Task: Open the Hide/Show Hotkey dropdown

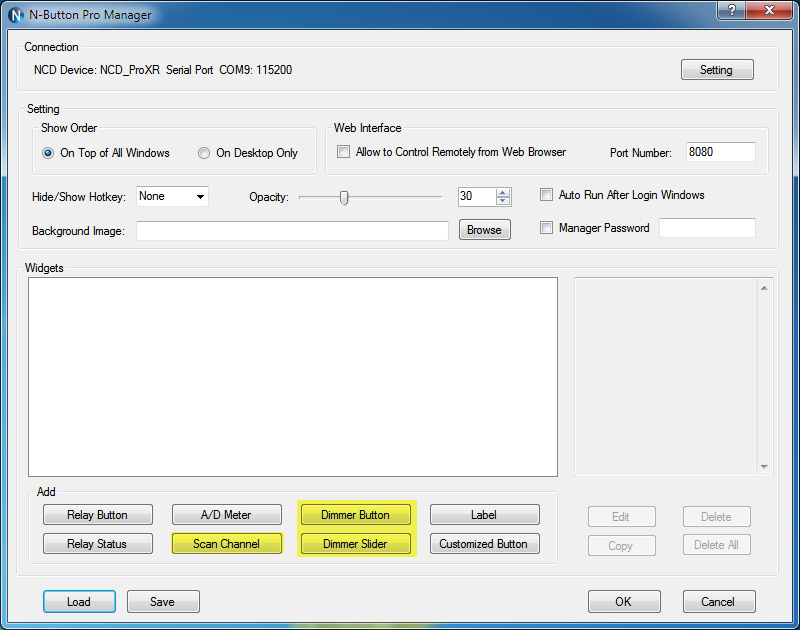Action: (x=172, y=196)
